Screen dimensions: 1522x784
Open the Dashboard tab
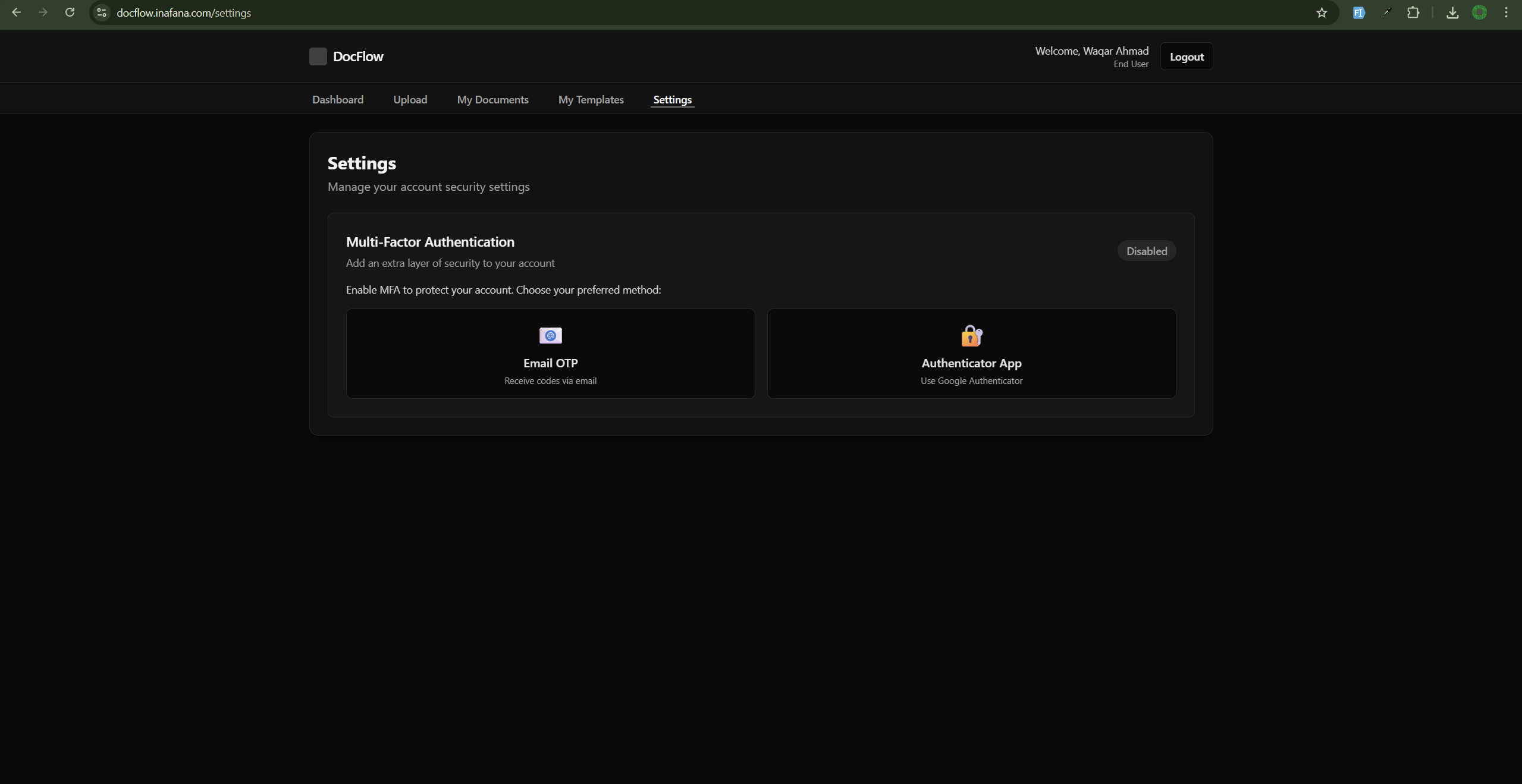click(337, 100)
